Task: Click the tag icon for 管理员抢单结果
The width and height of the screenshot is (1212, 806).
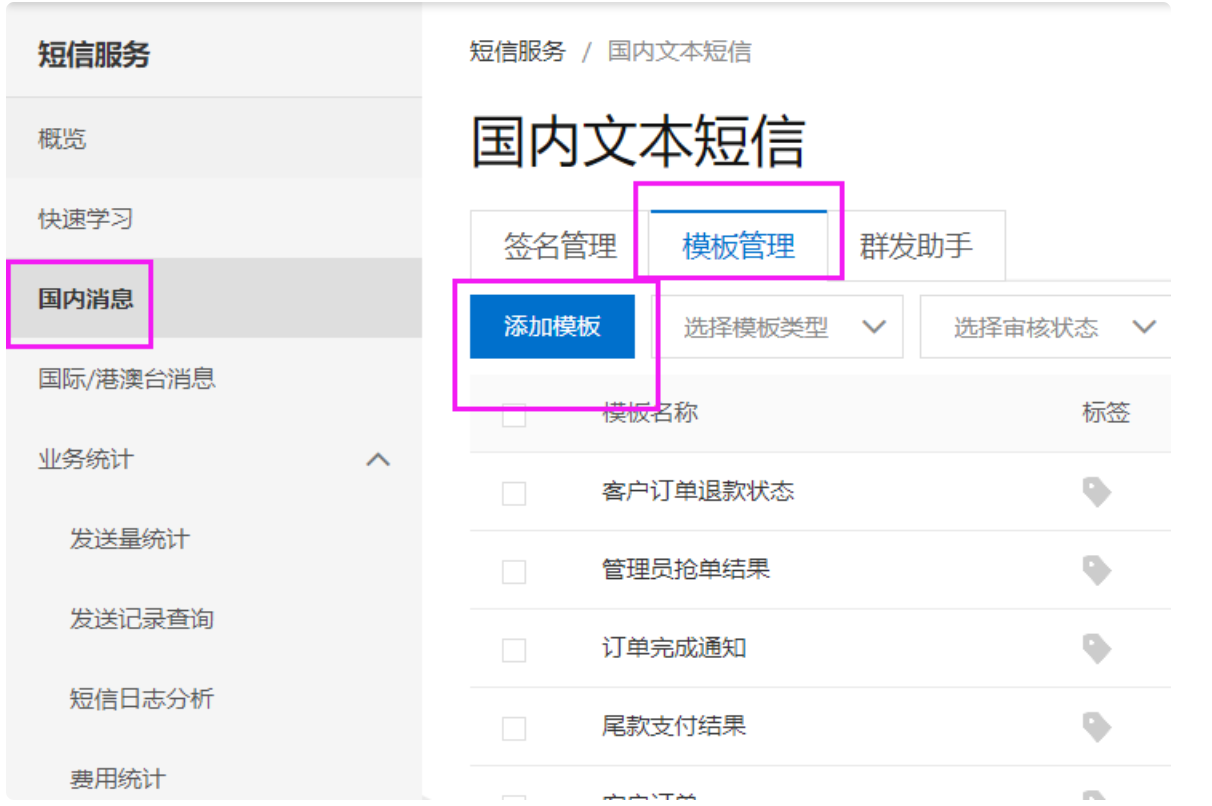Action: coord(1097,570)
